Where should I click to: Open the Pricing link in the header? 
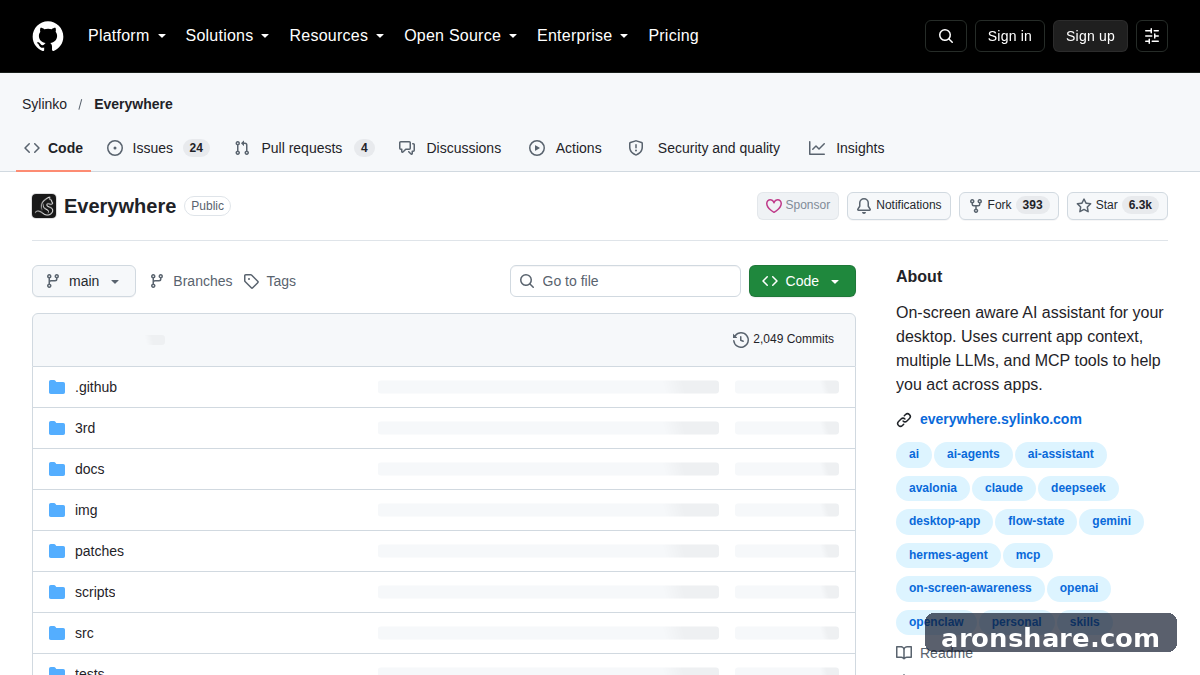coord(673,36)
